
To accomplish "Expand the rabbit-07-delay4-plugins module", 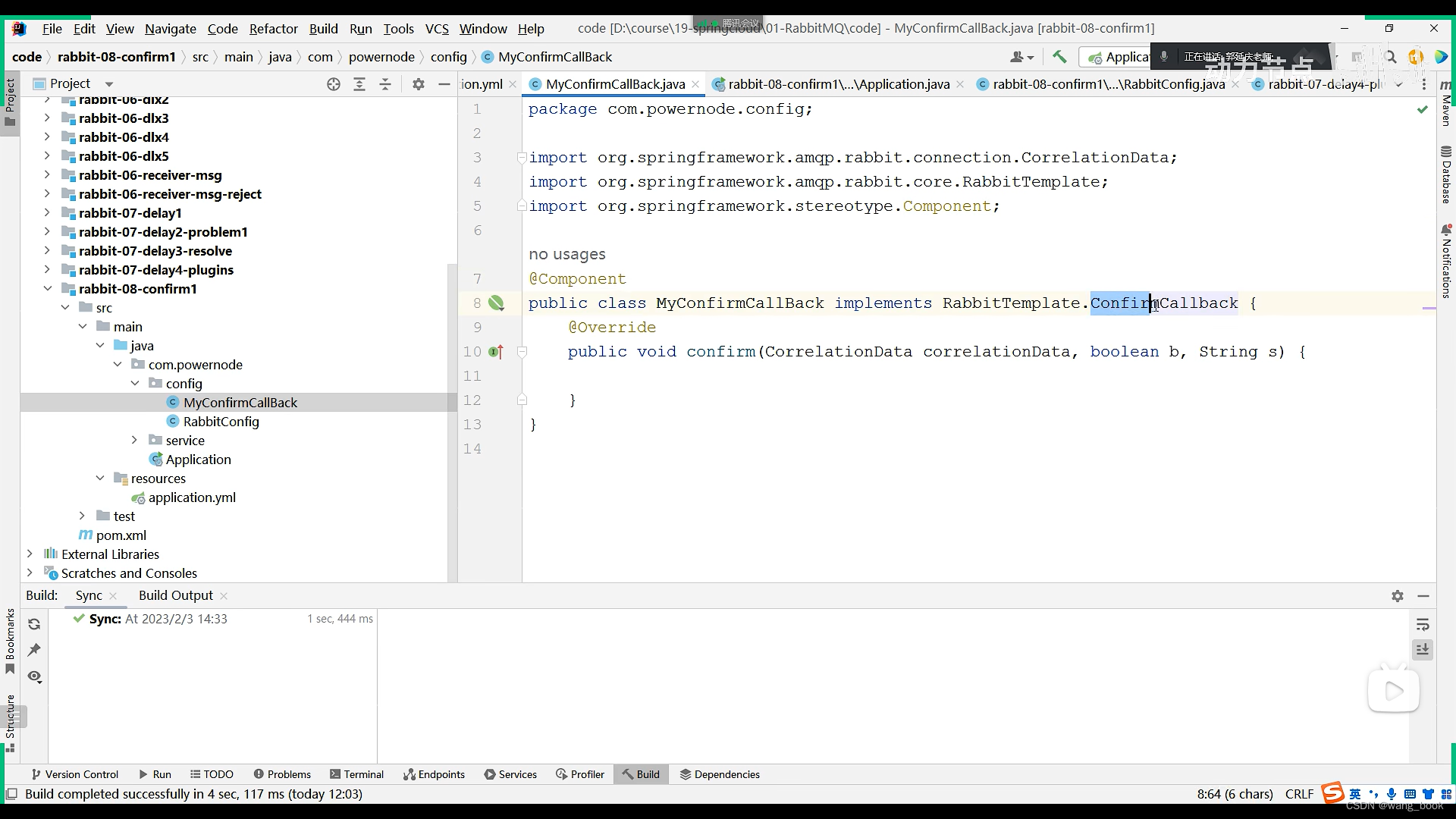I will tap(47, 270).
